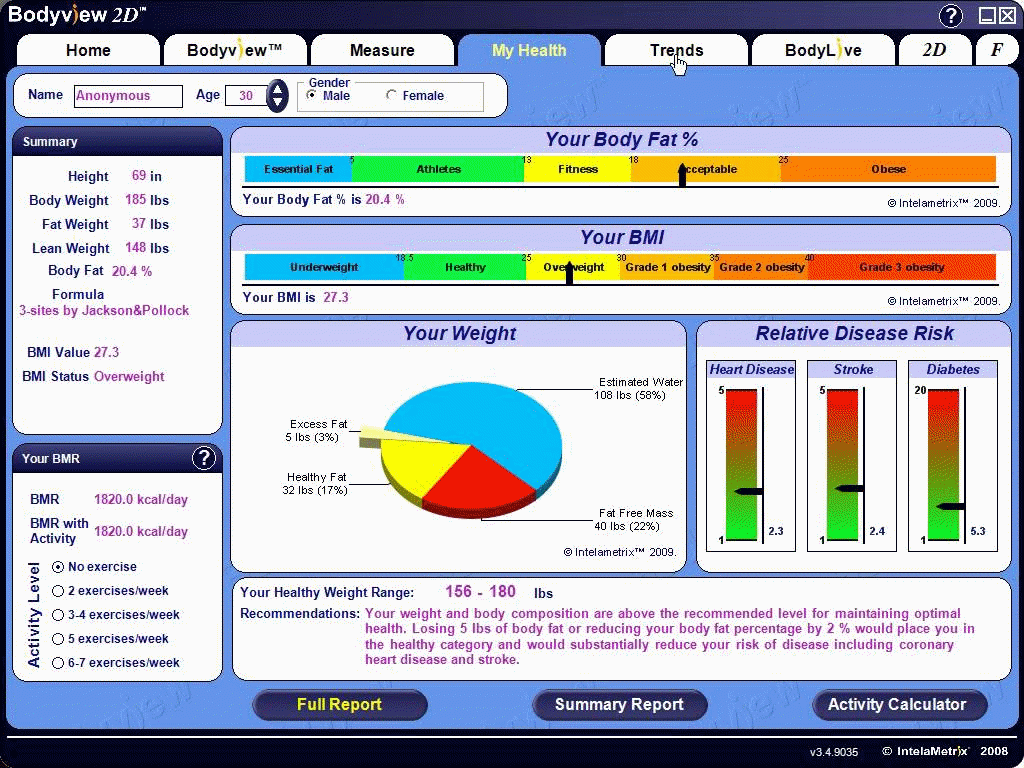This screenshot has width=1024, height=768.
Task: Open the F tab
Action: (997, 50)
